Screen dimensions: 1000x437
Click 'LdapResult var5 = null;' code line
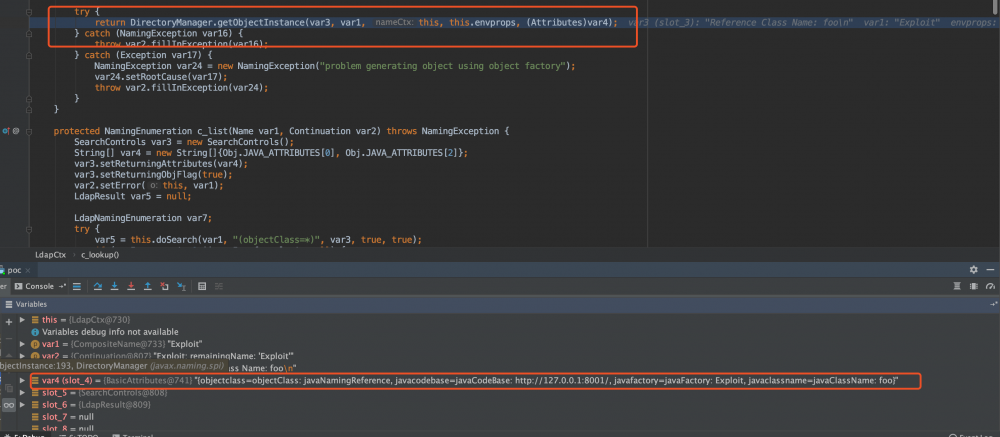click(x=132, y=196)
